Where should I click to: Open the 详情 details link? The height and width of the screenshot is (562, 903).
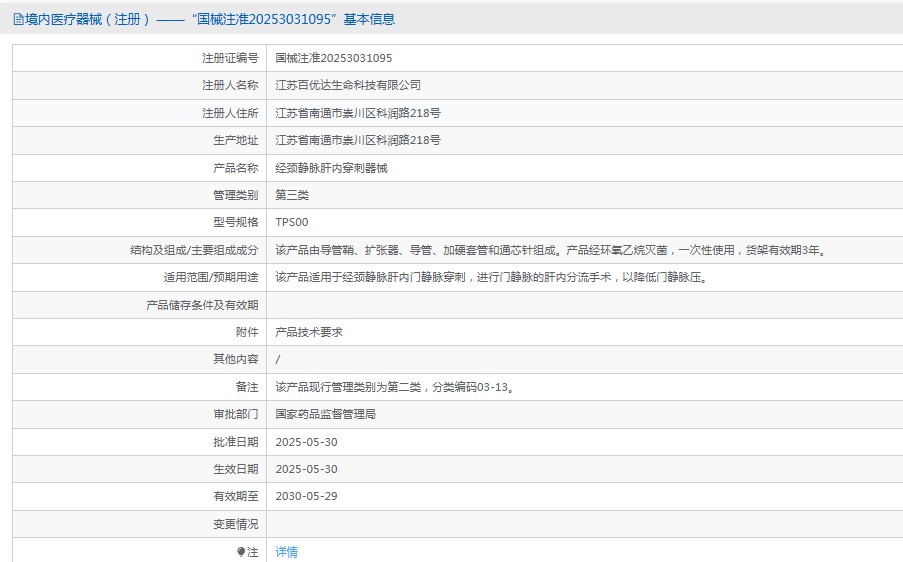click(x=287, y=552)
